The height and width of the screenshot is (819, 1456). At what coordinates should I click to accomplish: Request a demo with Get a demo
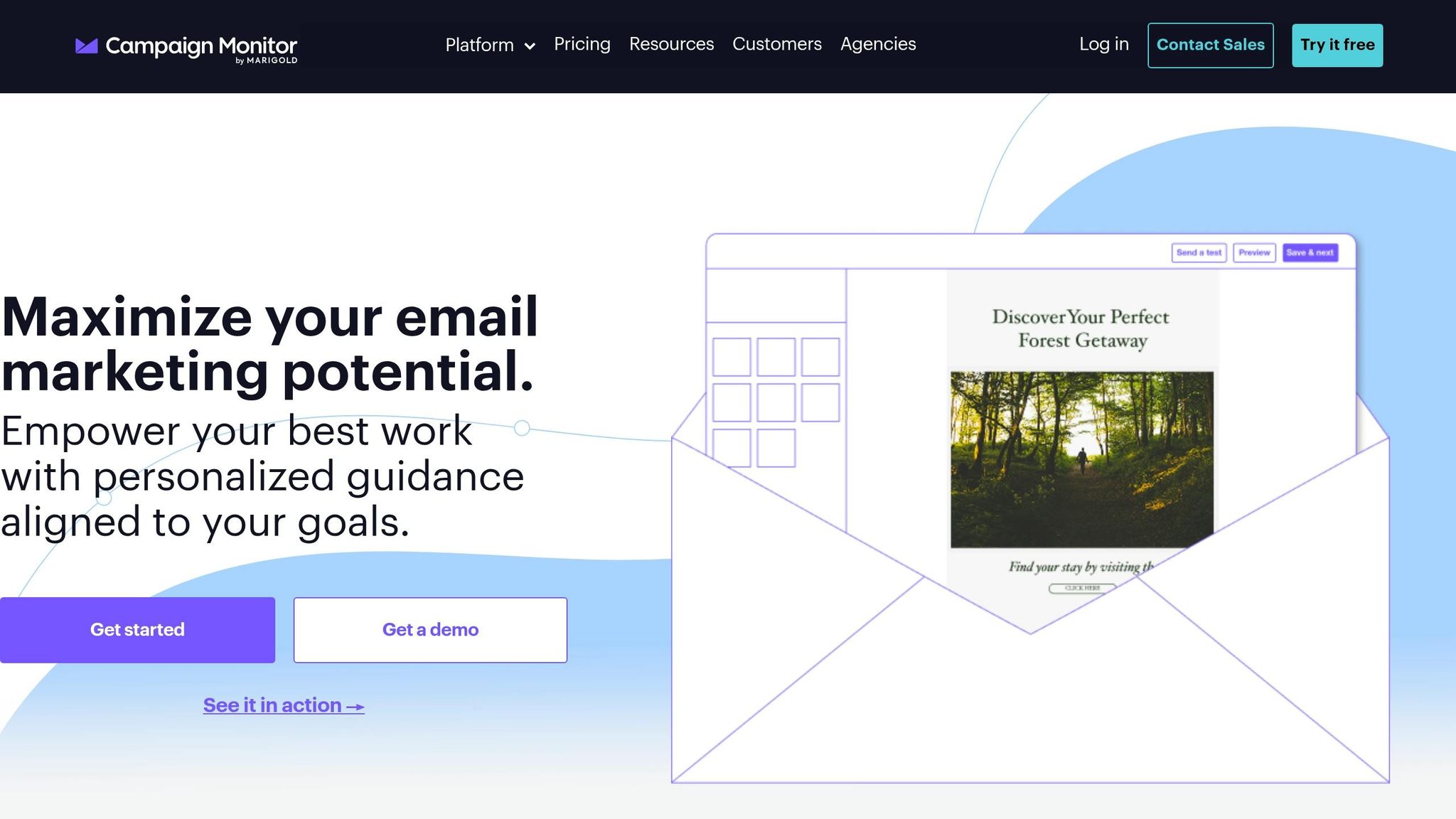pyautogui.click(x=430, y=630)
